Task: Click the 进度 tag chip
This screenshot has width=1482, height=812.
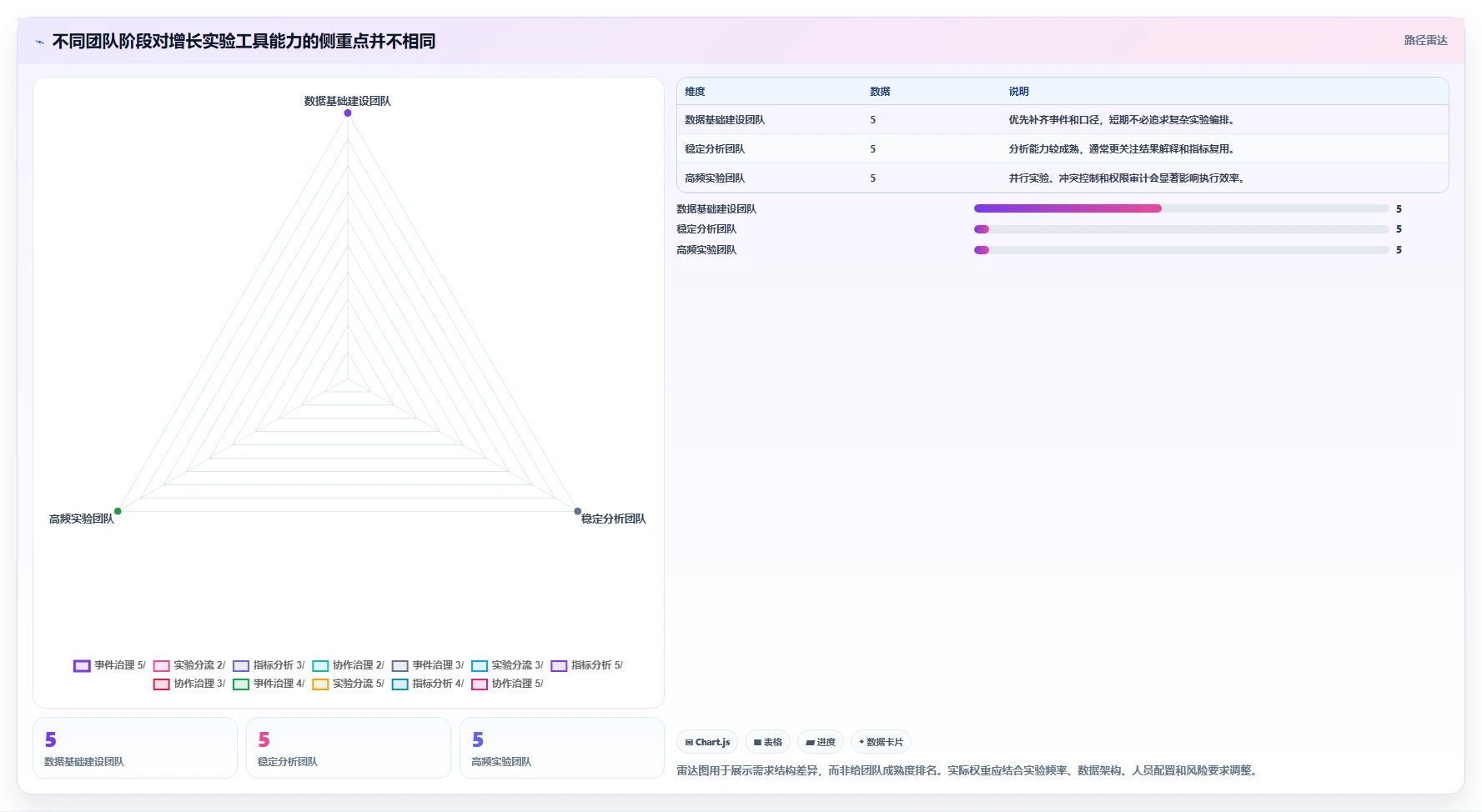Action: (821, 742)
